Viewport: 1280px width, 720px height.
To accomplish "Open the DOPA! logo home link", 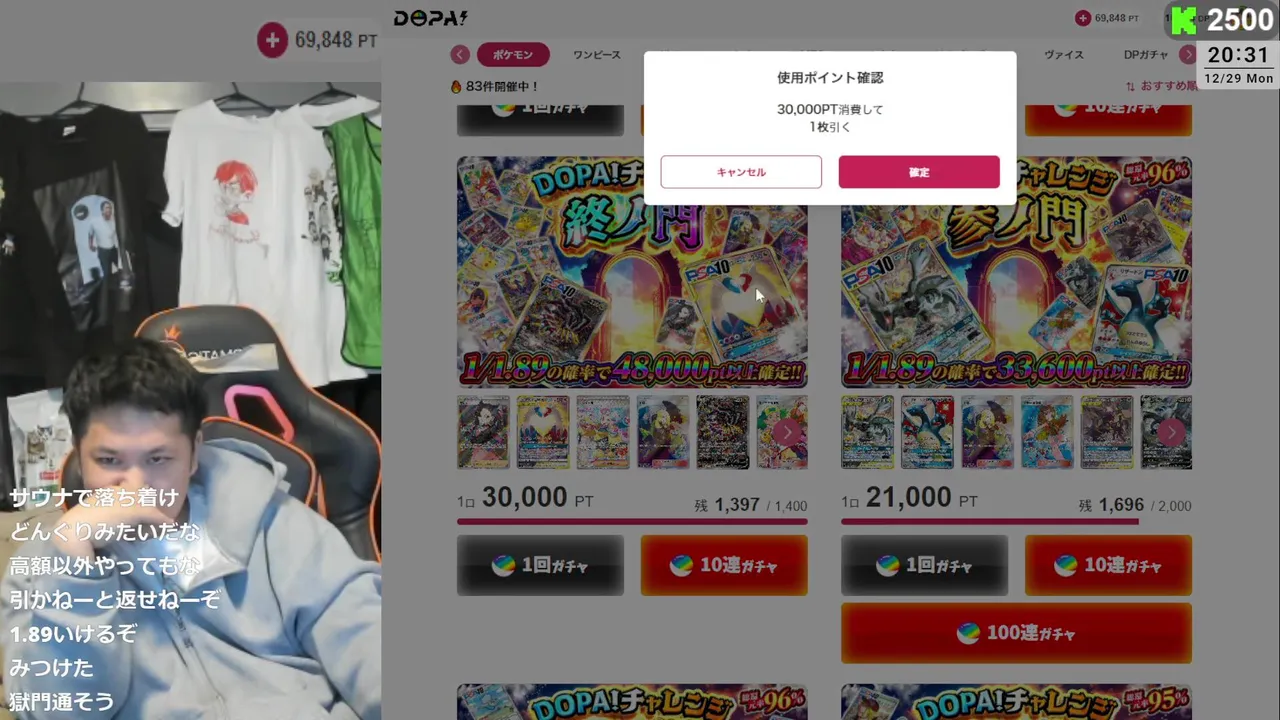I will (430, 18).
